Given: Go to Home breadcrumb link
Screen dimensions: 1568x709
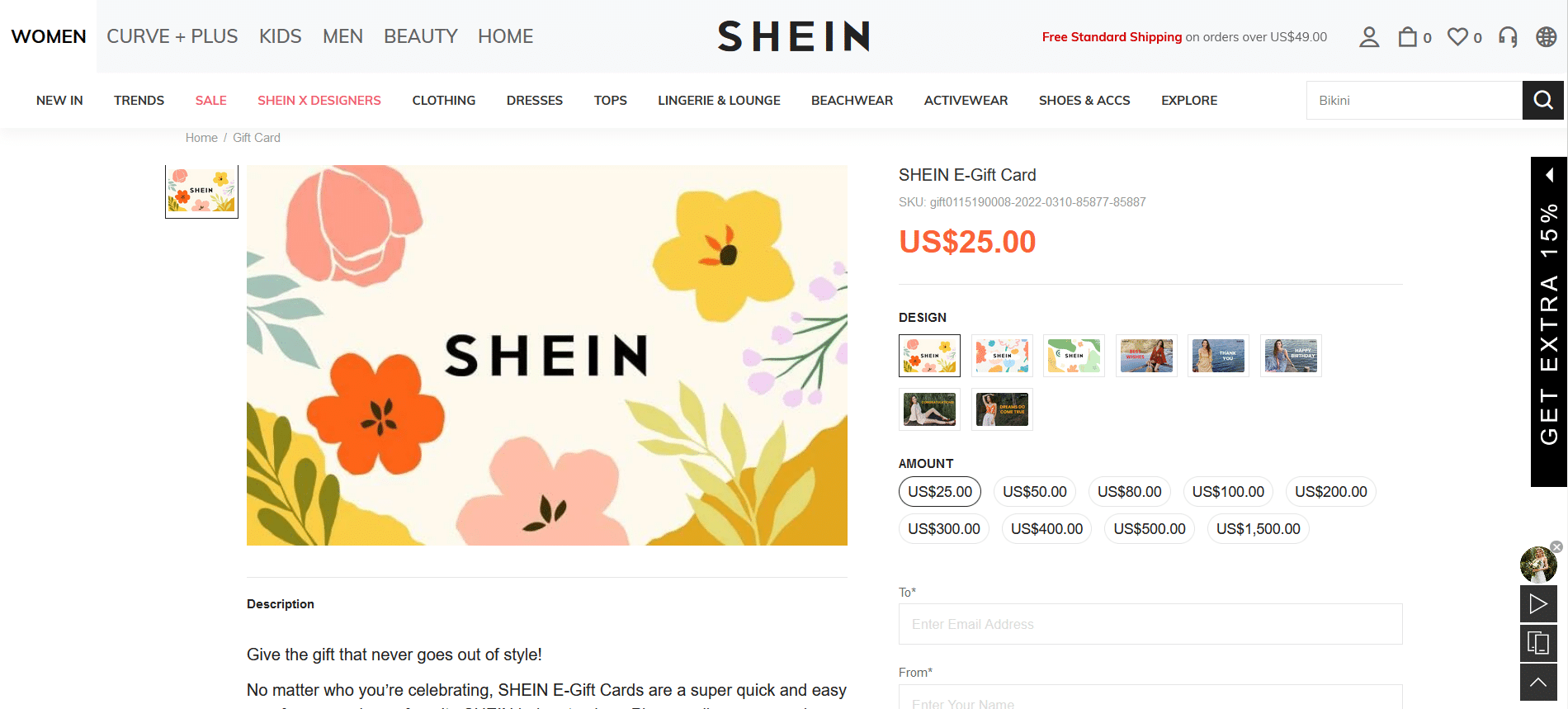Looking at the screenshot, I should pos(201,138).
